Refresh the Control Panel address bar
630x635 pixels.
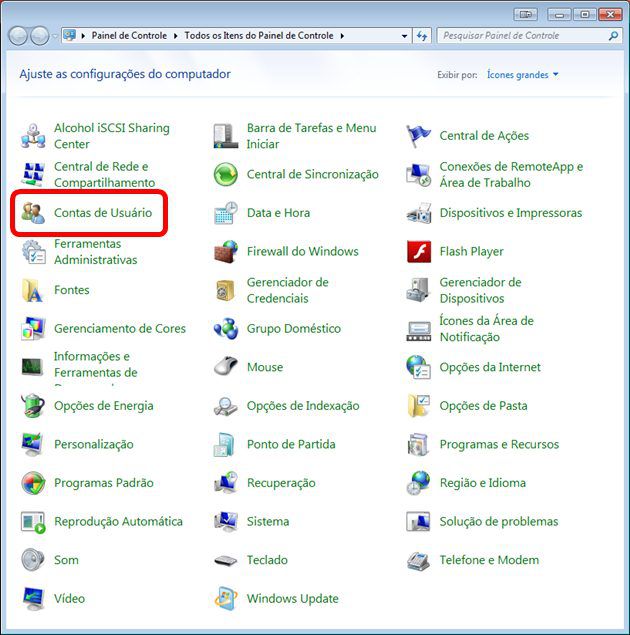point(422,36)
